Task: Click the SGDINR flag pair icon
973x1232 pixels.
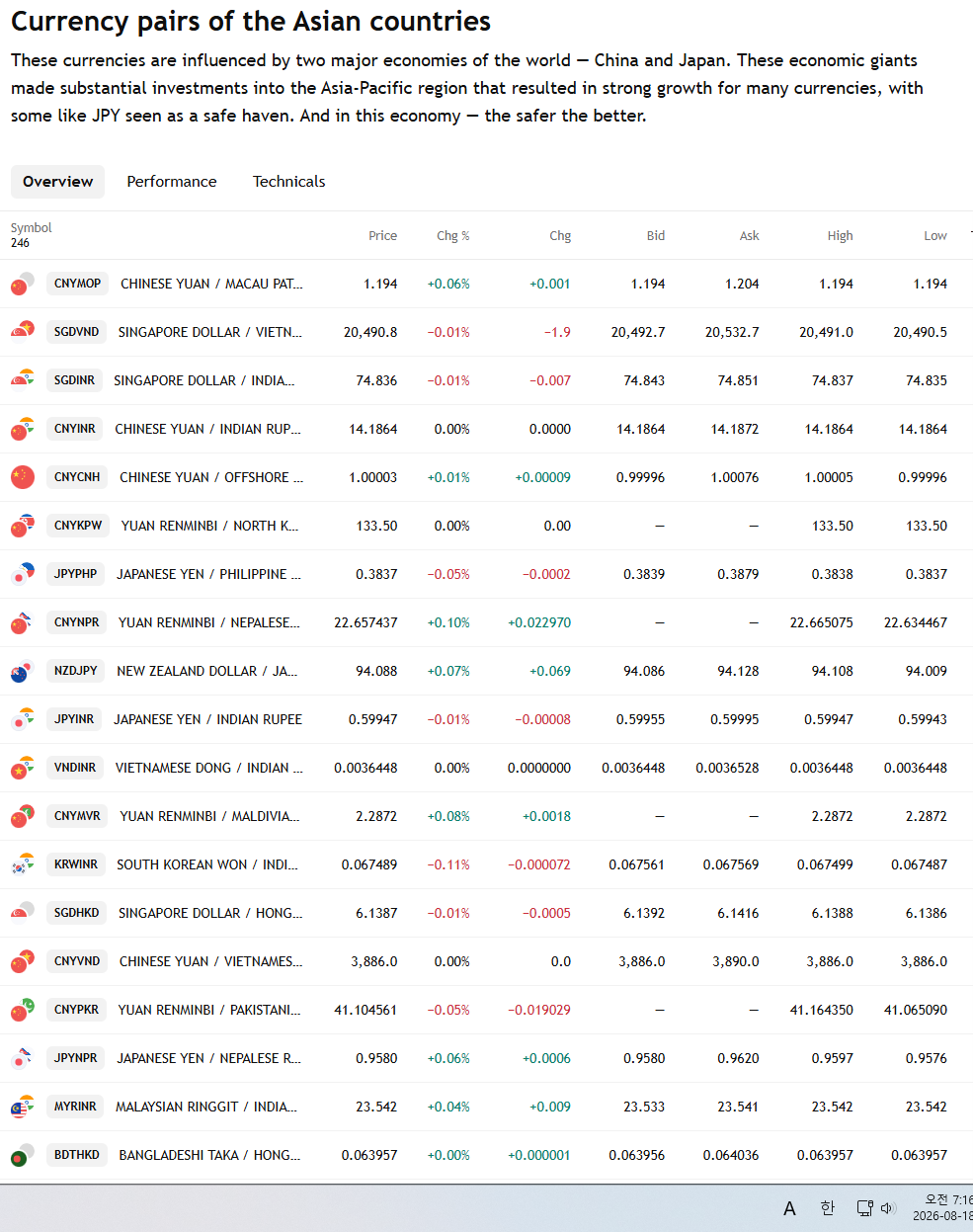Action: pos(23,381)
